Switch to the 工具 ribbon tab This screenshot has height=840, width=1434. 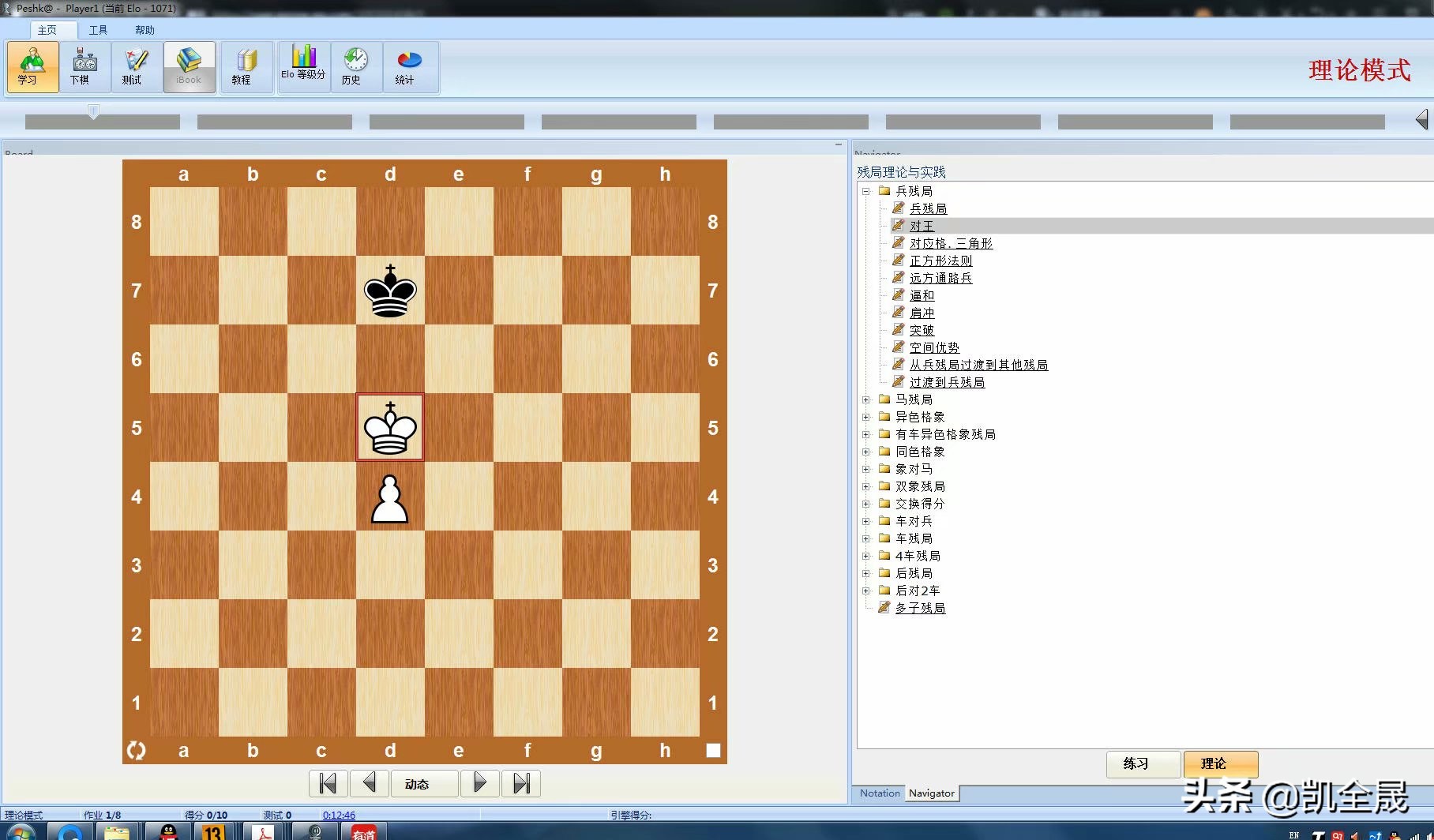[98, 30]
